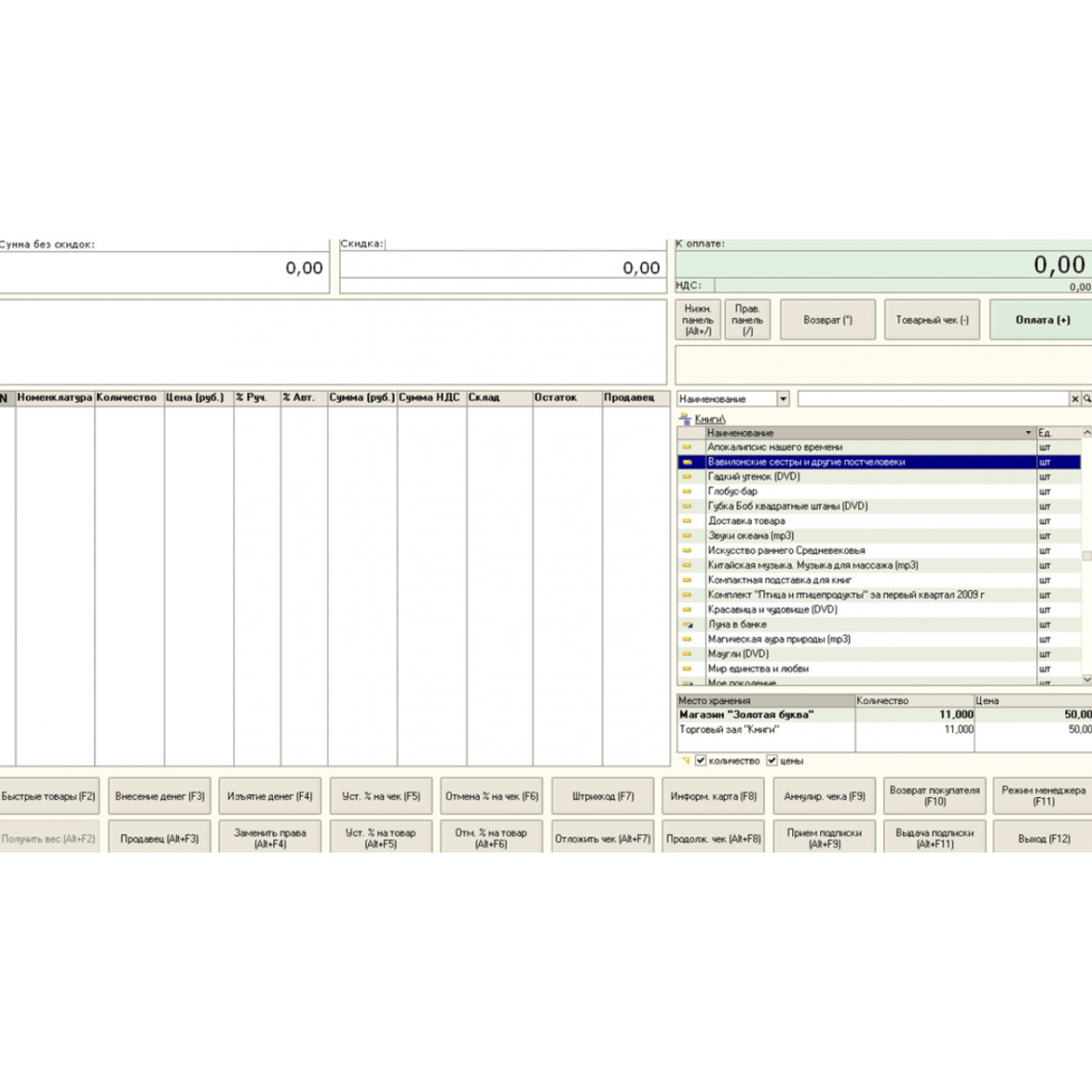Click Продавец (Alt+F3) button
This screenshot has width=1092, height=1092.
[x=159, y=838]
